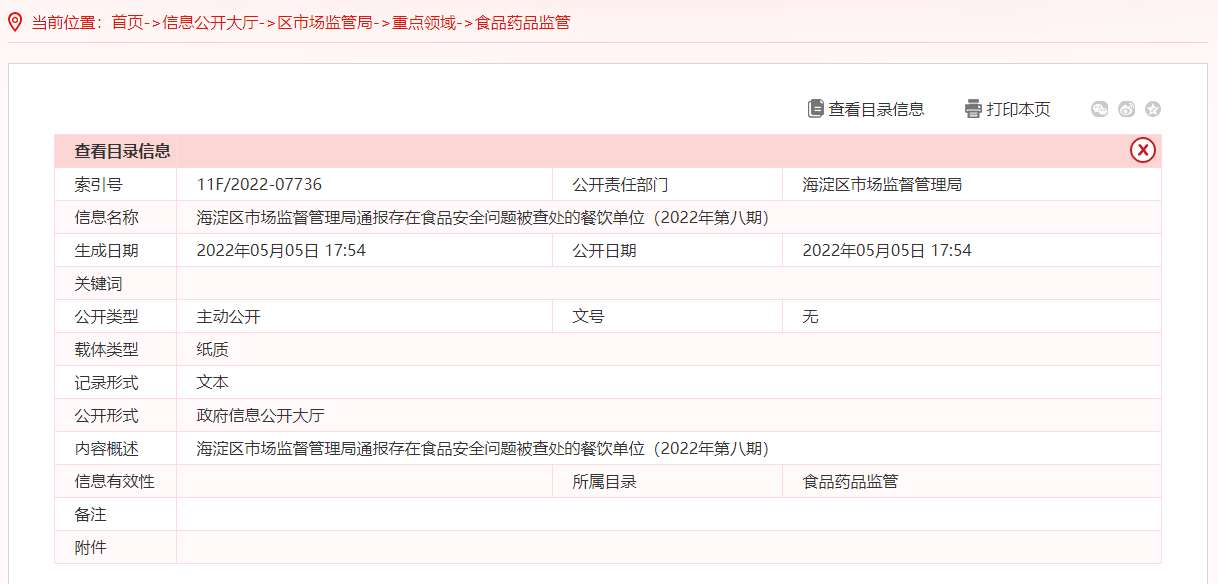This screenshot has height=584, width=1218.
Task: Click the 查看目录信息 document icon
Action: [x=816, y=109]
